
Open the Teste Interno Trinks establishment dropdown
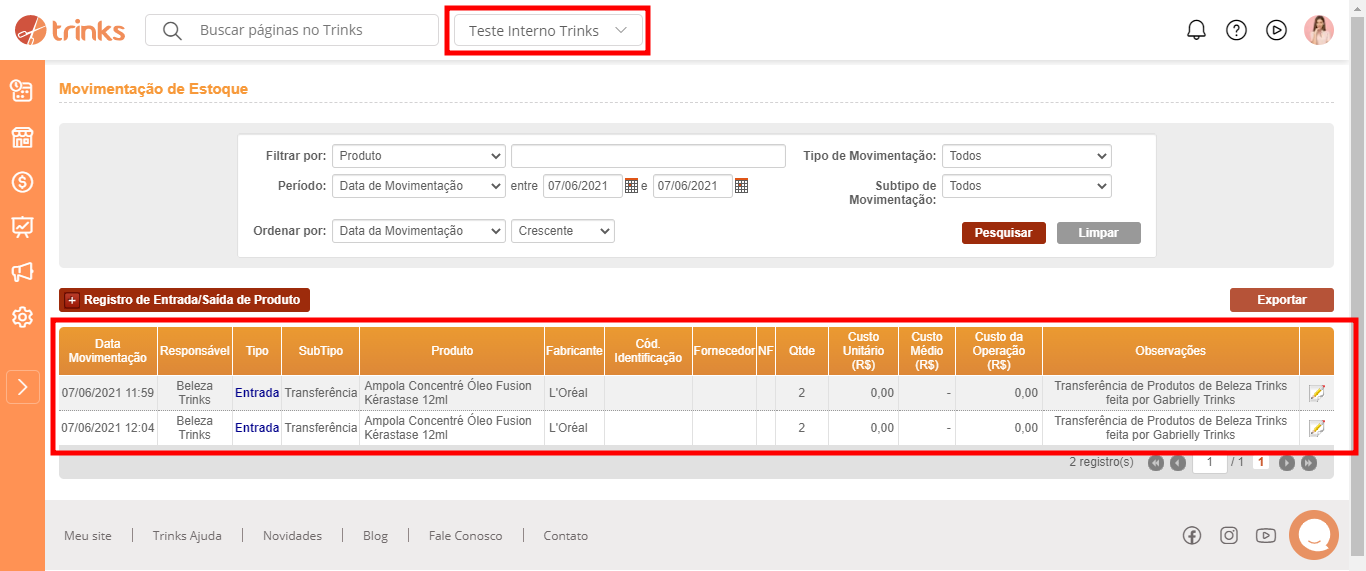[x=547, y=31]
